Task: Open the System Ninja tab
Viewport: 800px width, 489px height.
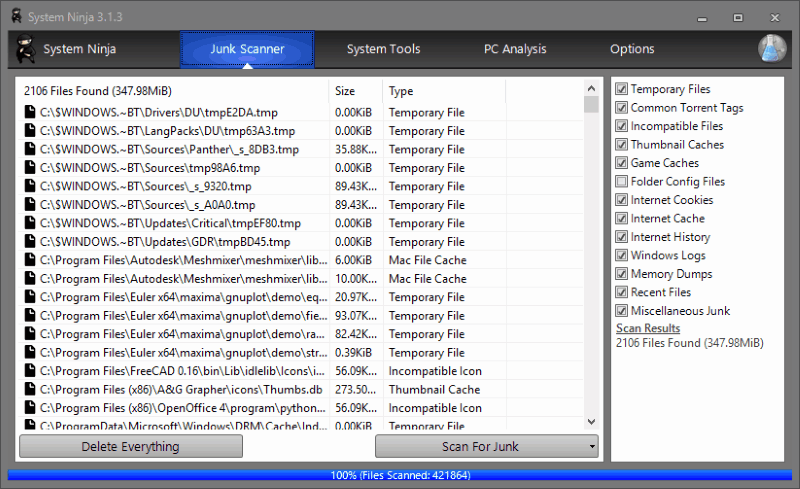Action: click(79, 49)
